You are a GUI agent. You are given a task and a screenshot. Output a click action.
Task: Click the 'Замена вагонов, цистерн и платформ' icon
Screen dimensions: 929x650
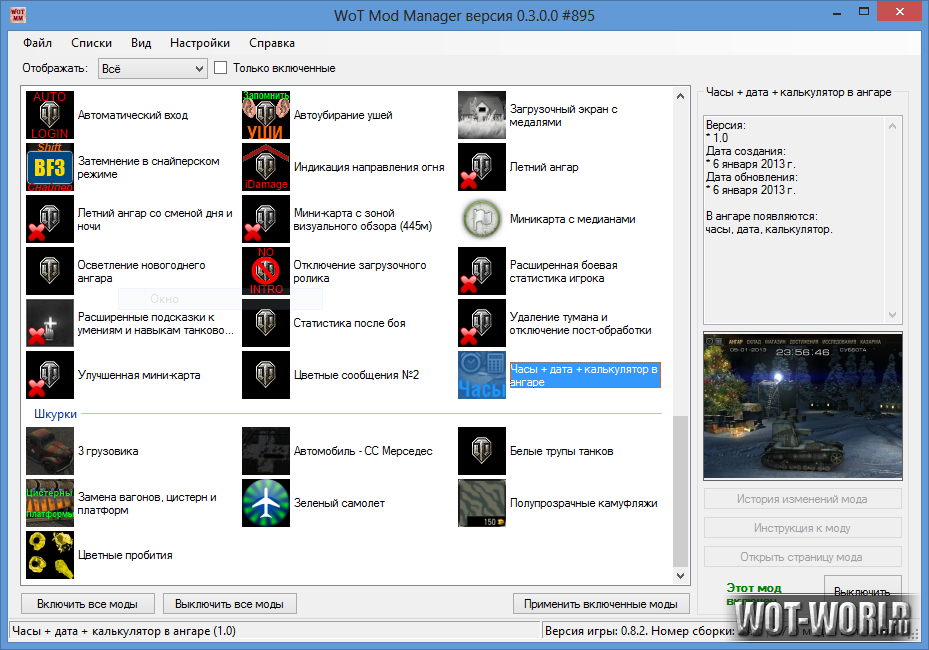pyautogui.click(x=50, y=503)
